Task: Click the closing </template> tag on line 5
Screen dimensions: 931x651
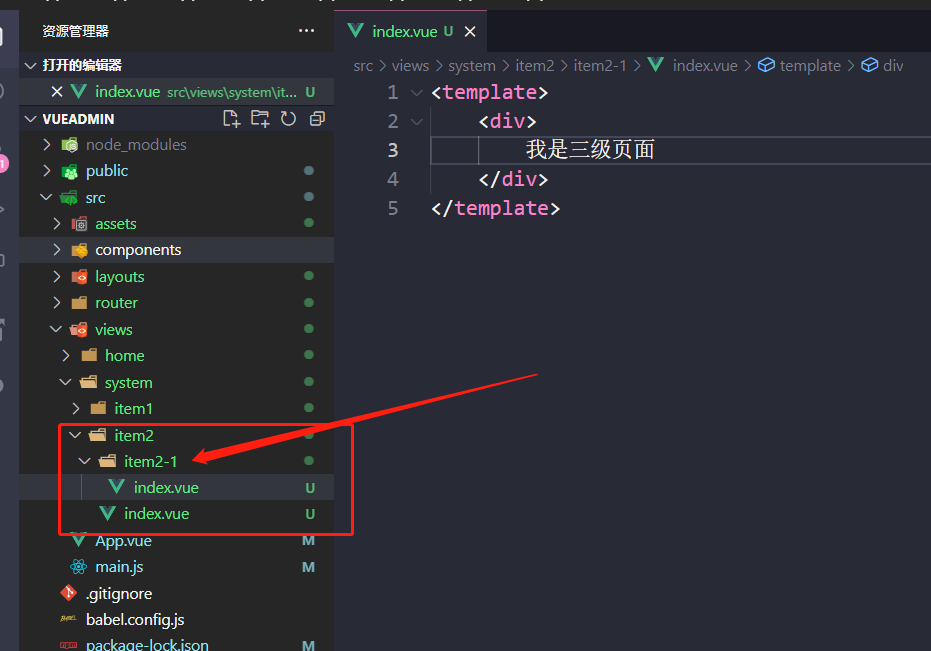Action: 495,208
